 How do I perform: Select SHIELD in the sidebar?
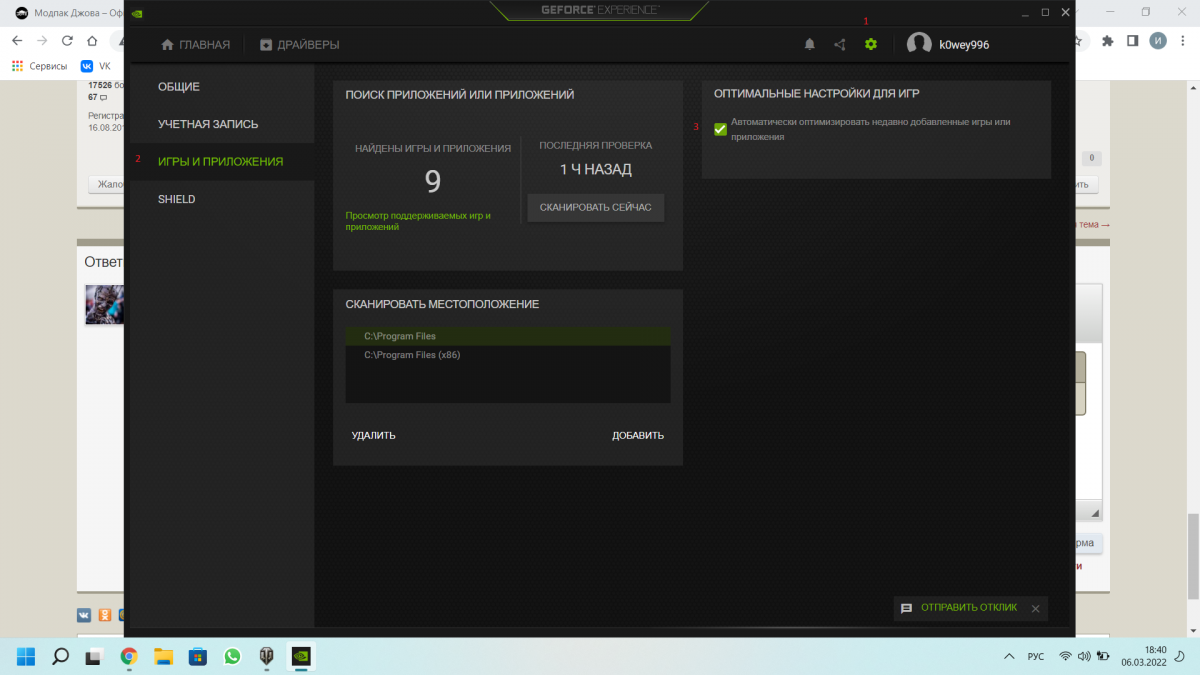[x=176, y=199]
